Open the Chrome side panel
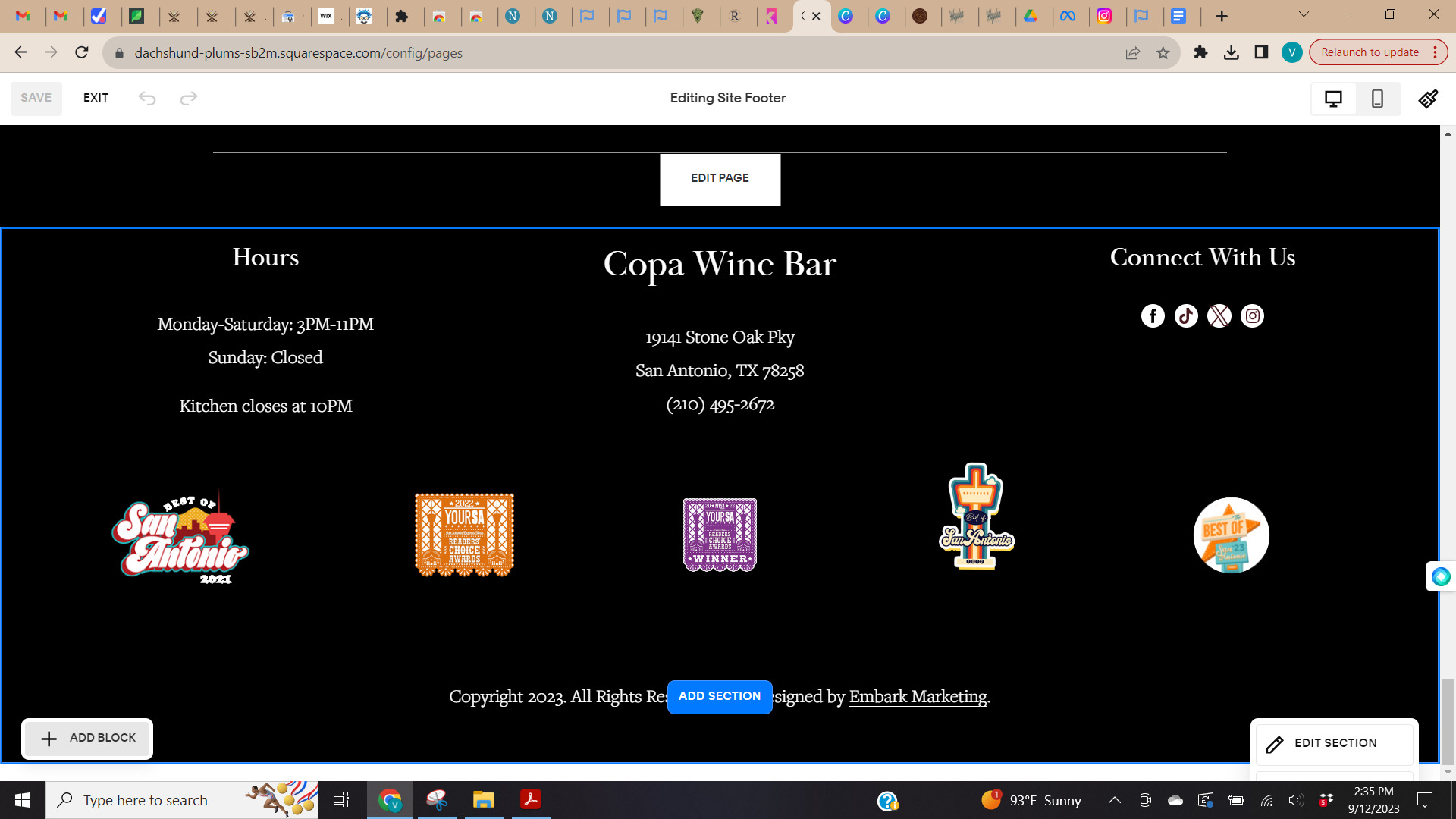This screenshot has width=1456, height=819. [1261, 52]
